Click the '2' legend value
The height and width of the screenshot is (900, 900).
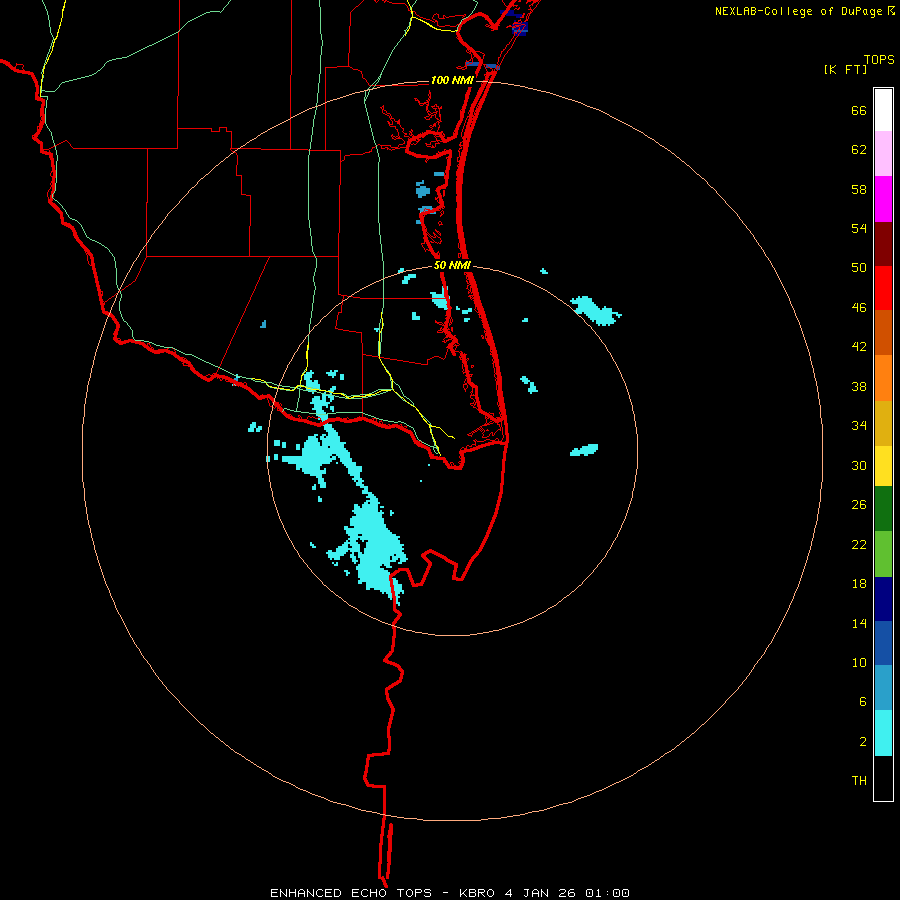tap(862, 741)
